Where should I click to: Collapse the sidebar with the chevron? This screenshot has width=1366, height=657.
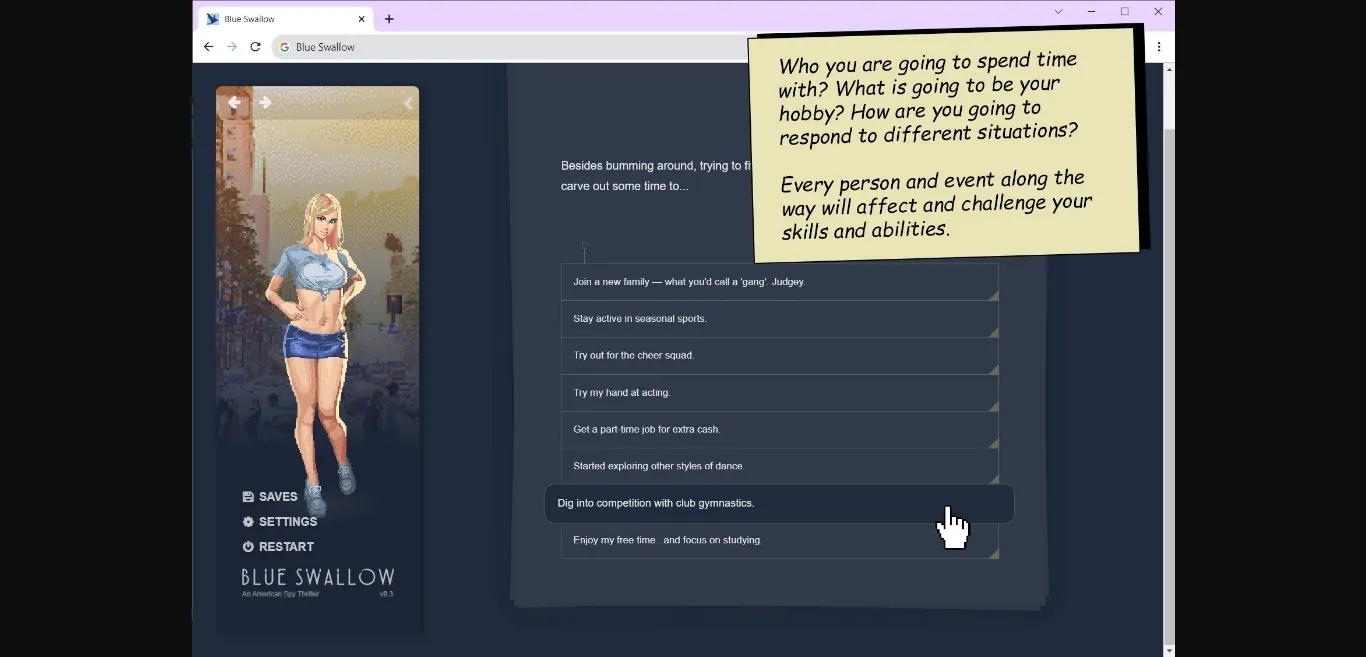408,103
